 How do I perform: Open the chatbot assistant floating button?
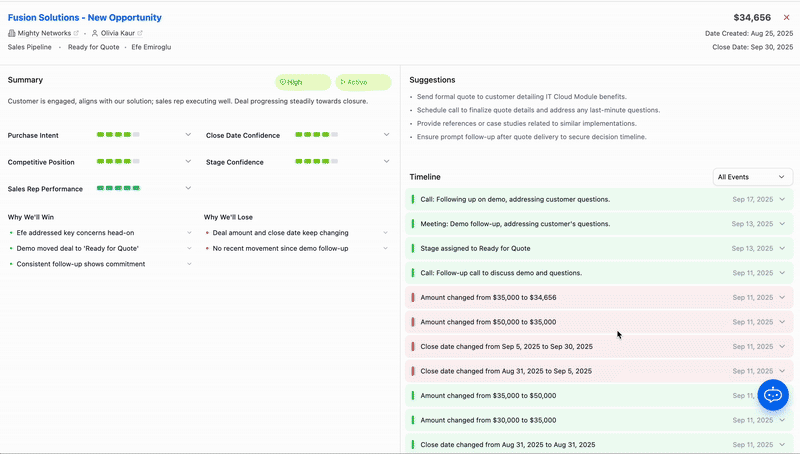(773, 395)
